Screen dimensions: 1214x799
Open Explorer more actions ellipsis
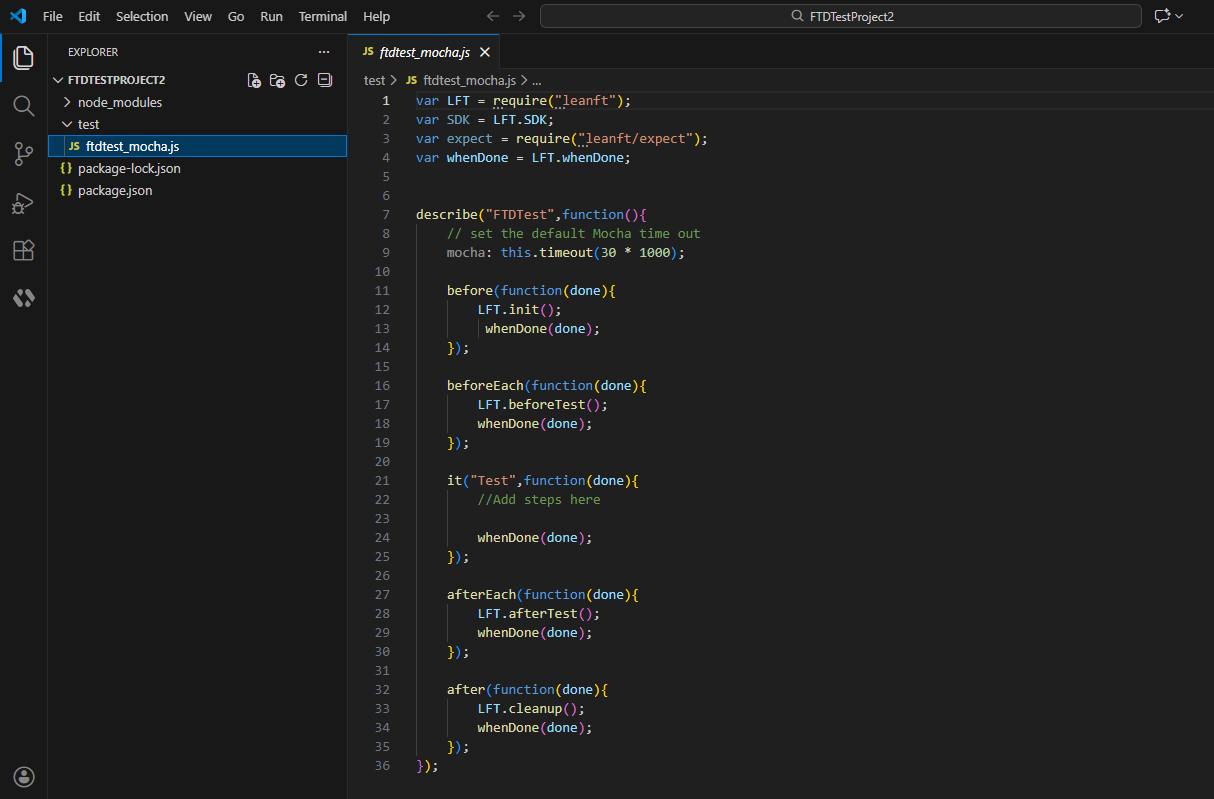coord(323,52)
